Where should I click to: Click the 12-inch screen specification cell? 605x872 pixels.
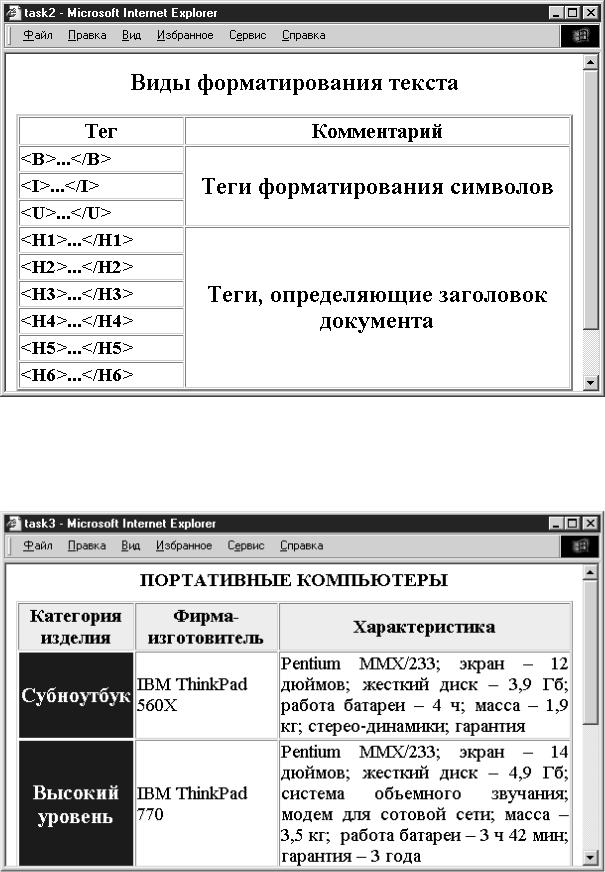(425, 695)
